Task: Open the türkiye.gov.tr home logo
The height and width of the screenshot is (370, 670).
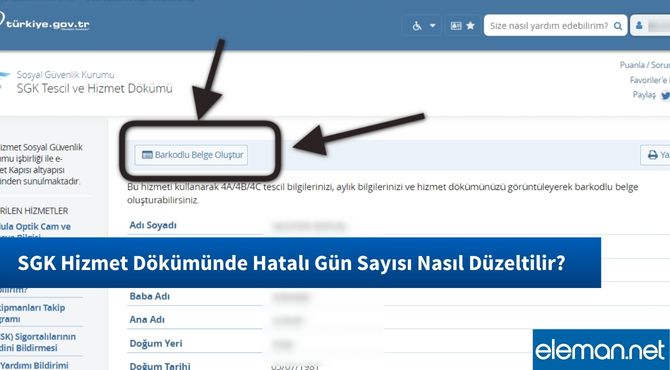Action: coord(44,23)
